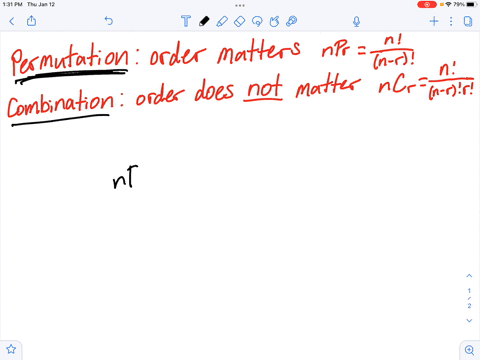Go to next page with down chevron

tap(469, 320)
